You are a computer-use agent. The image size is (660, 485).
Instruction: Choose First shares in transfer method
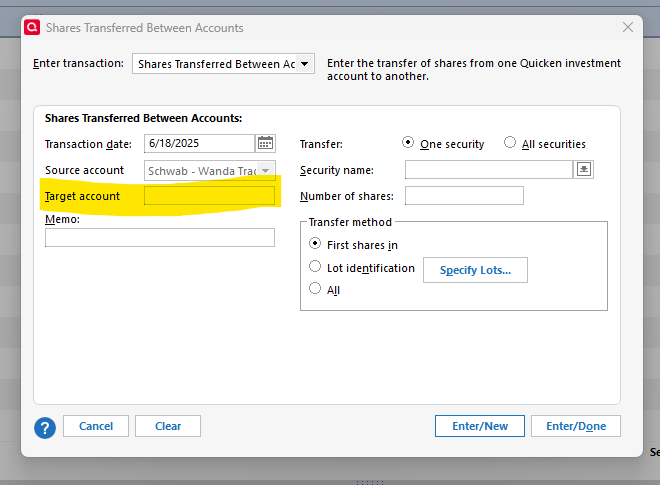[x=315, y=243]
